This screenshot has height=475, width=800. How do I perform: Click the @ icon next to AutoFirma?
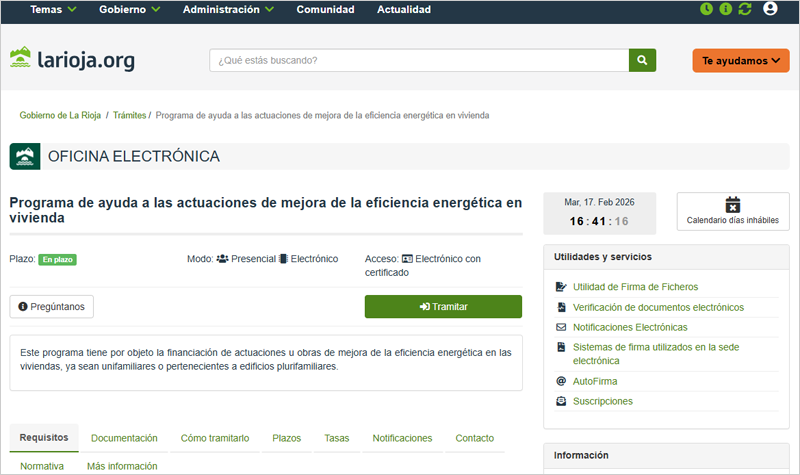[x=561, y=381]
